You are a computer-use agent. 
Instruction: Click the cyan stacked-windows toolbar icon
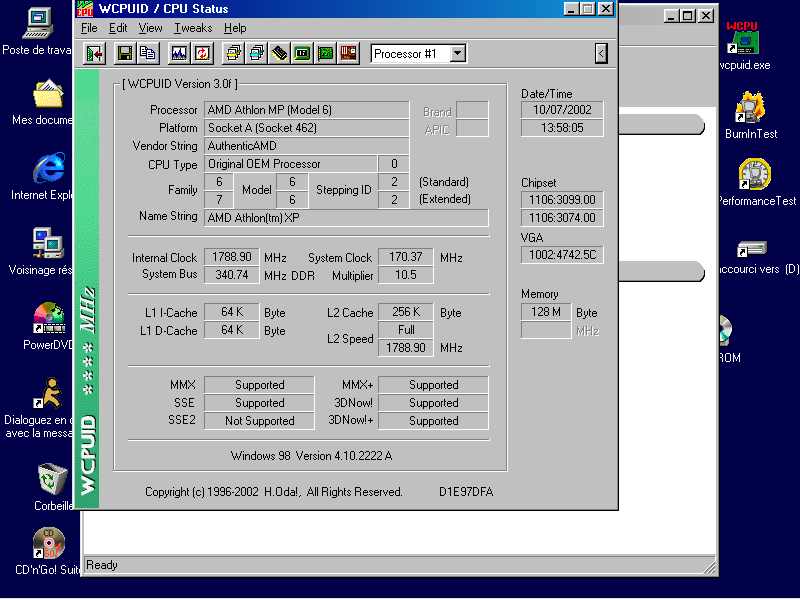click(257, 53)
